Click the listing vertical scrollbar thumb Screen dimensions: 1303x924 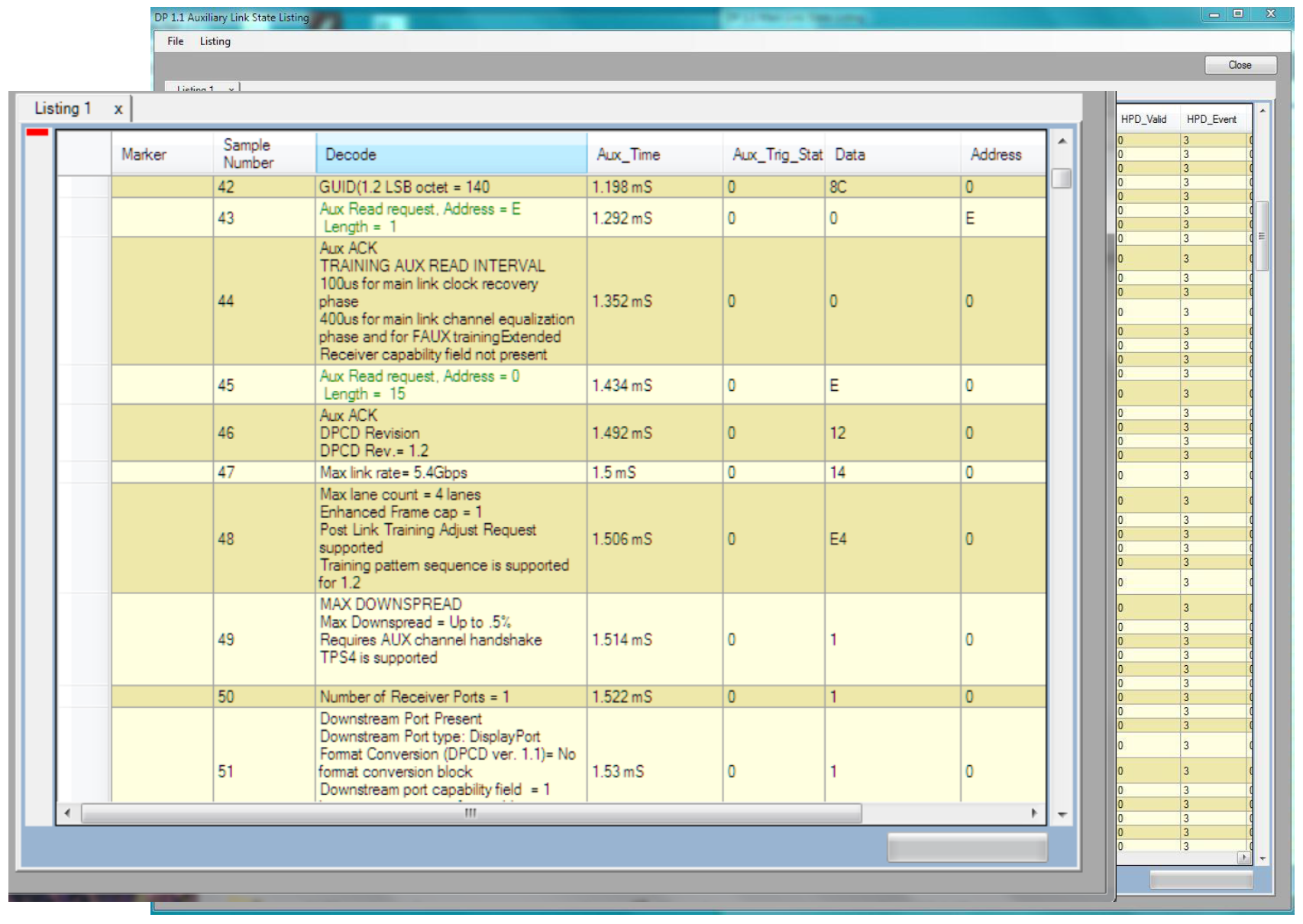1062,178
